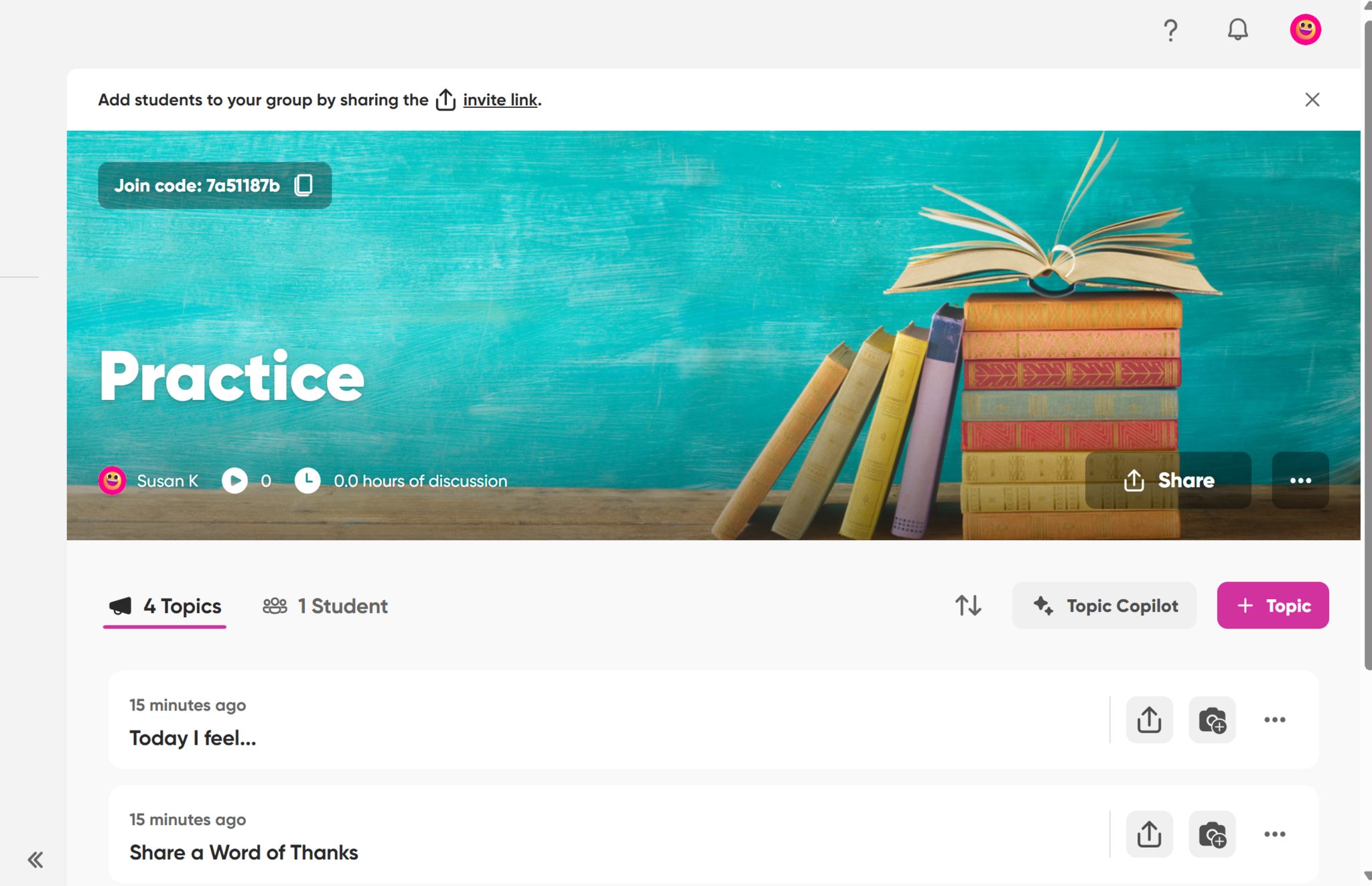1372x886 pixels.
Task: Open the notifications bell
Action: pos(1237,29)
